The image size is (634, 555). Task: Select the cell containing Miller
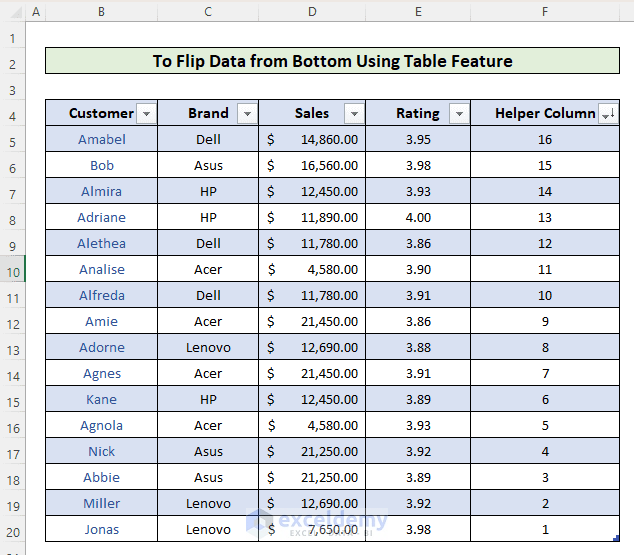pos(101,503)
